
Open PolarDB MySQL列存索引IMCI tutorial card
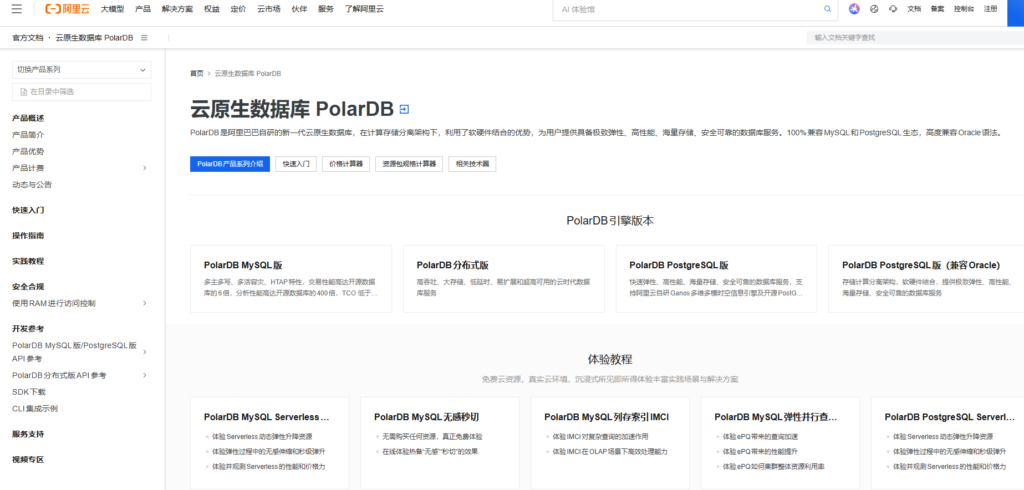[x=610, y=443]
